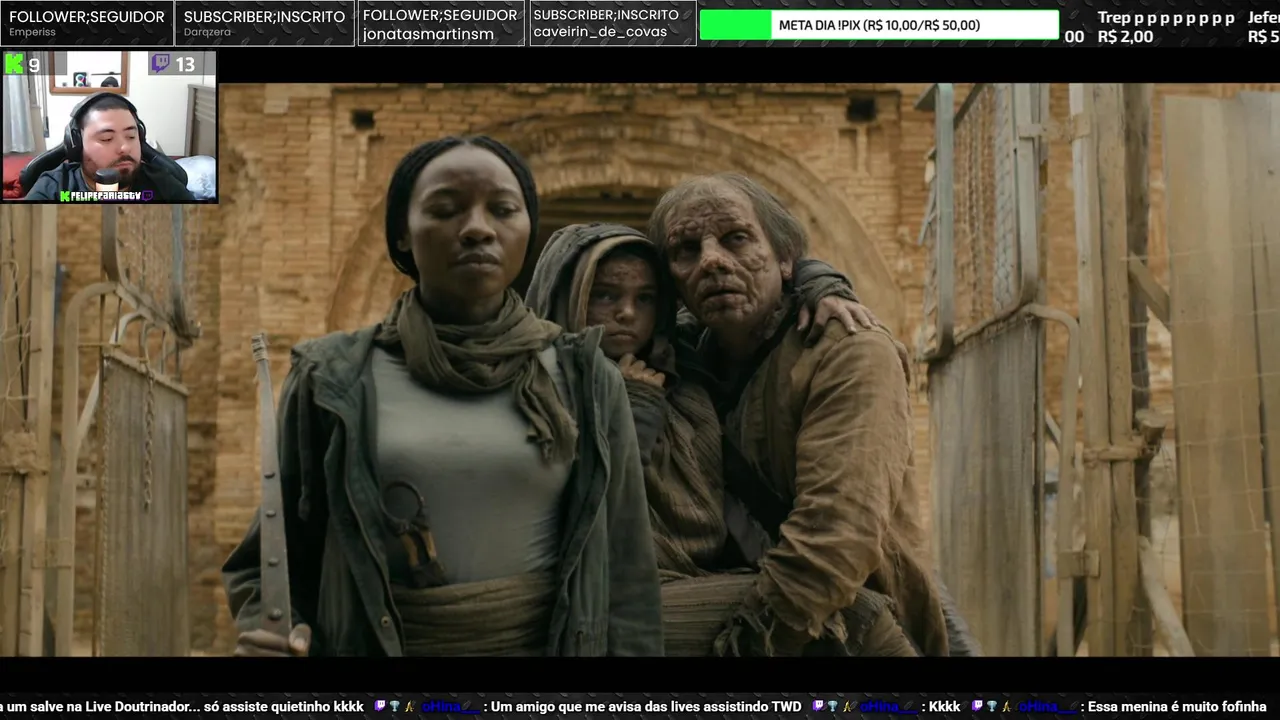Click the green Kick logo beside 9

coord(15,64)
